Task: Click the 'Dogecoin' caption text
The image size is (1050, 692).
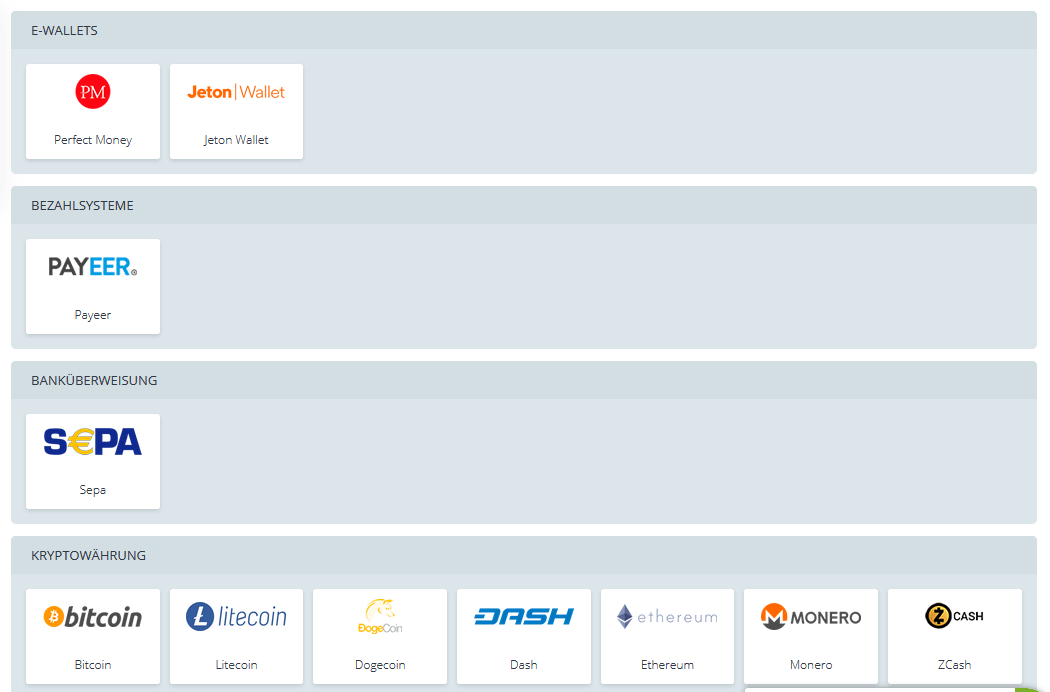Action: (x=380, y=665)
